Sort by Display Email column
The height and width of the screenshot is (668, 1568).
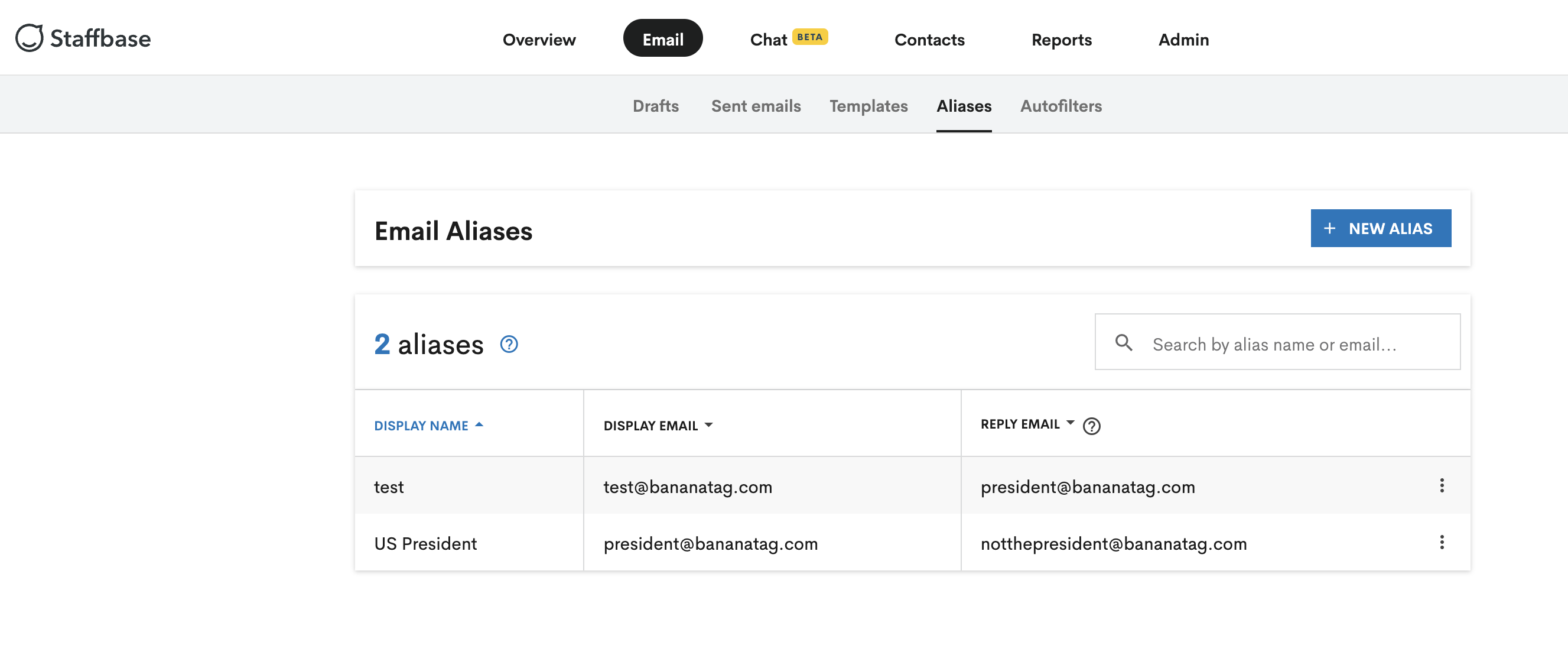[658, 426]
